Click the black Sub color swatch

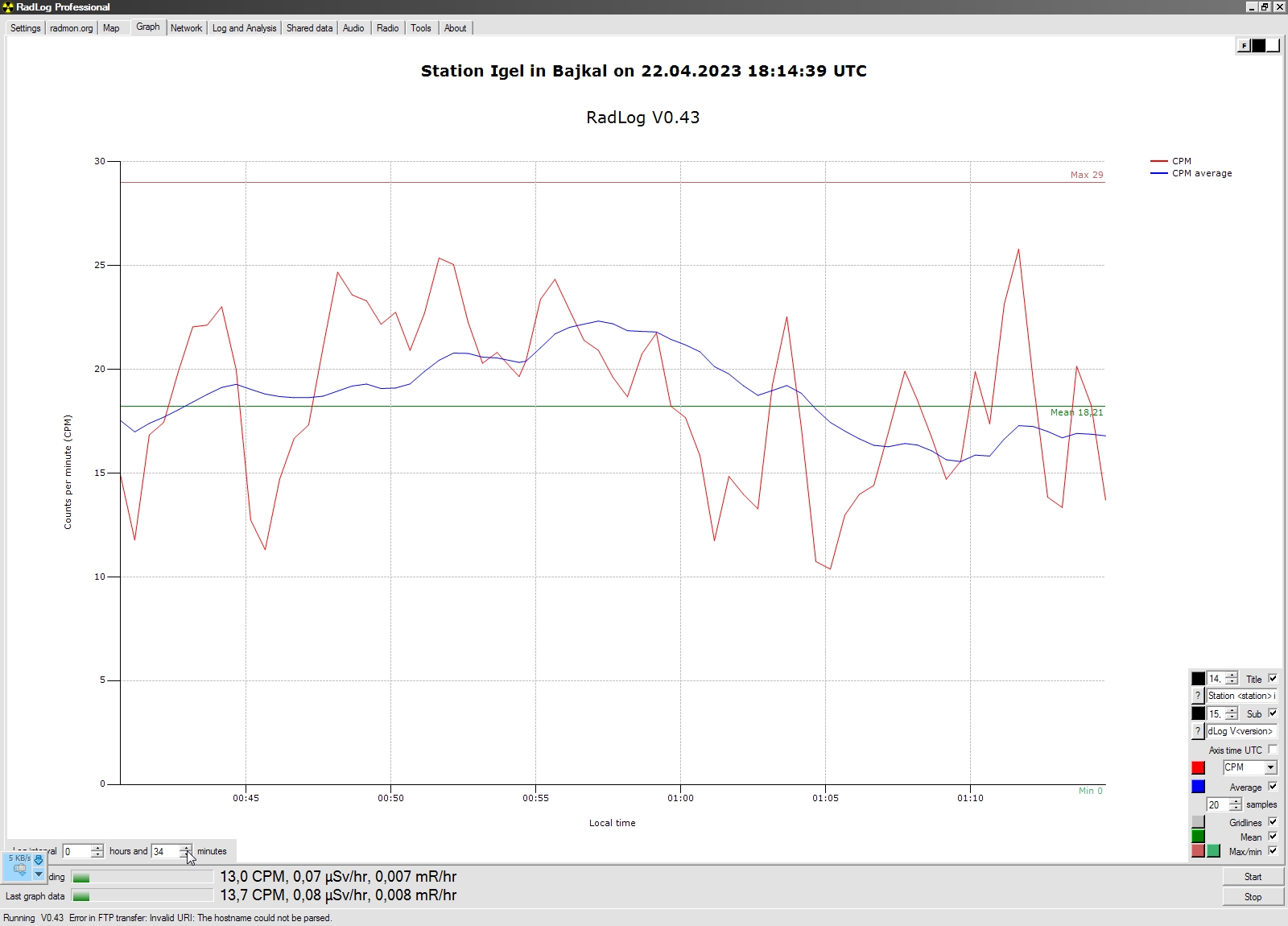coord(1198,713)
